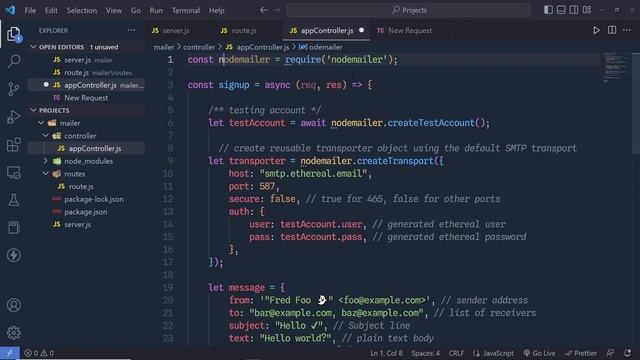Click the controller breadcrumb

(199, 47)
